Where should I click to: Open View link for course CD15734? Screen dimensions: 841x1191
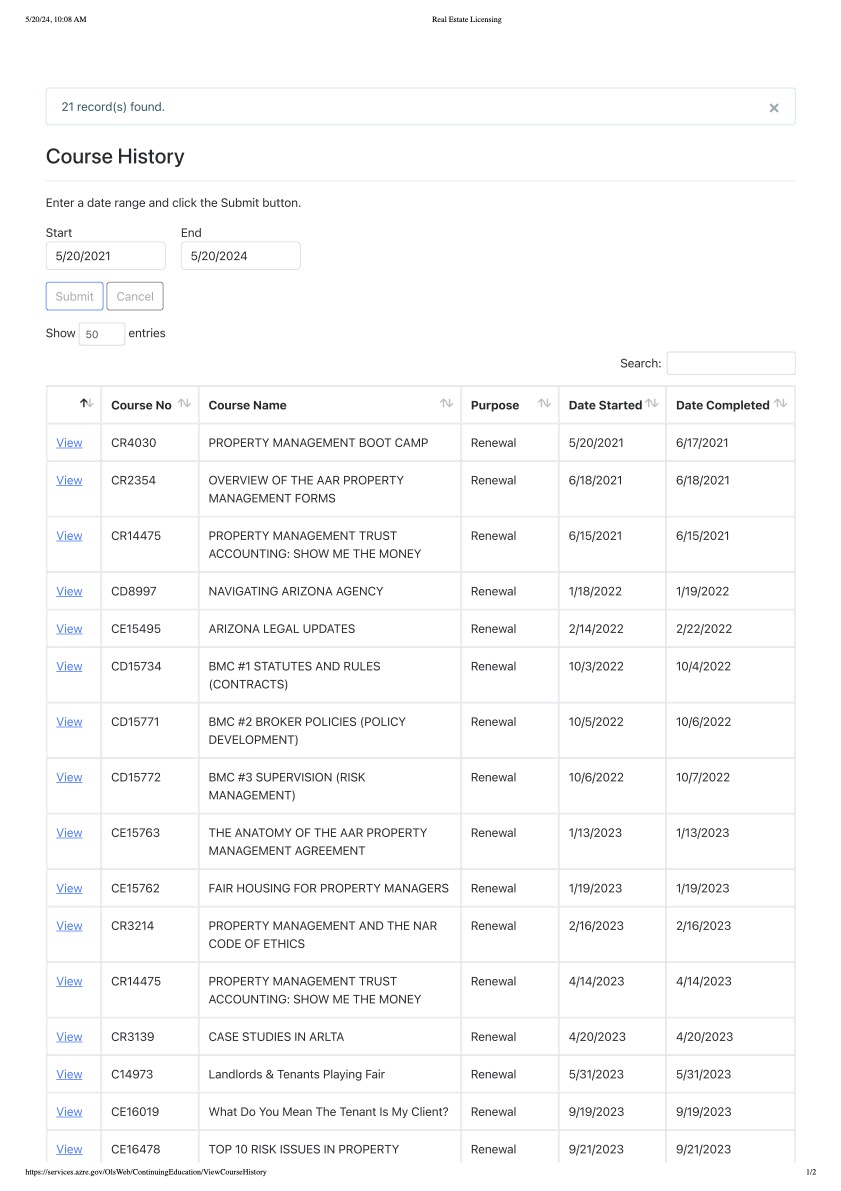click(x=69, y=666)
